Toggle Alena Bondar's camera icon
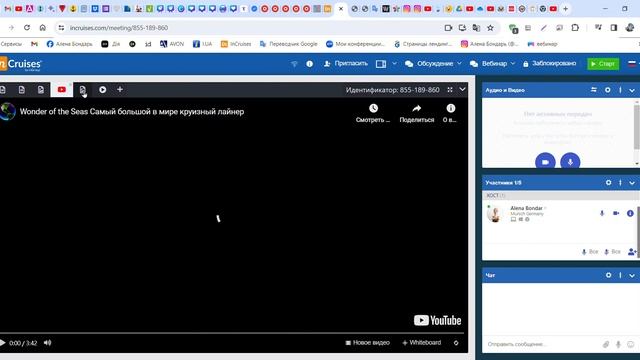Screen dimensions: 640x360 pyautogui.click(x=616, y=213)
